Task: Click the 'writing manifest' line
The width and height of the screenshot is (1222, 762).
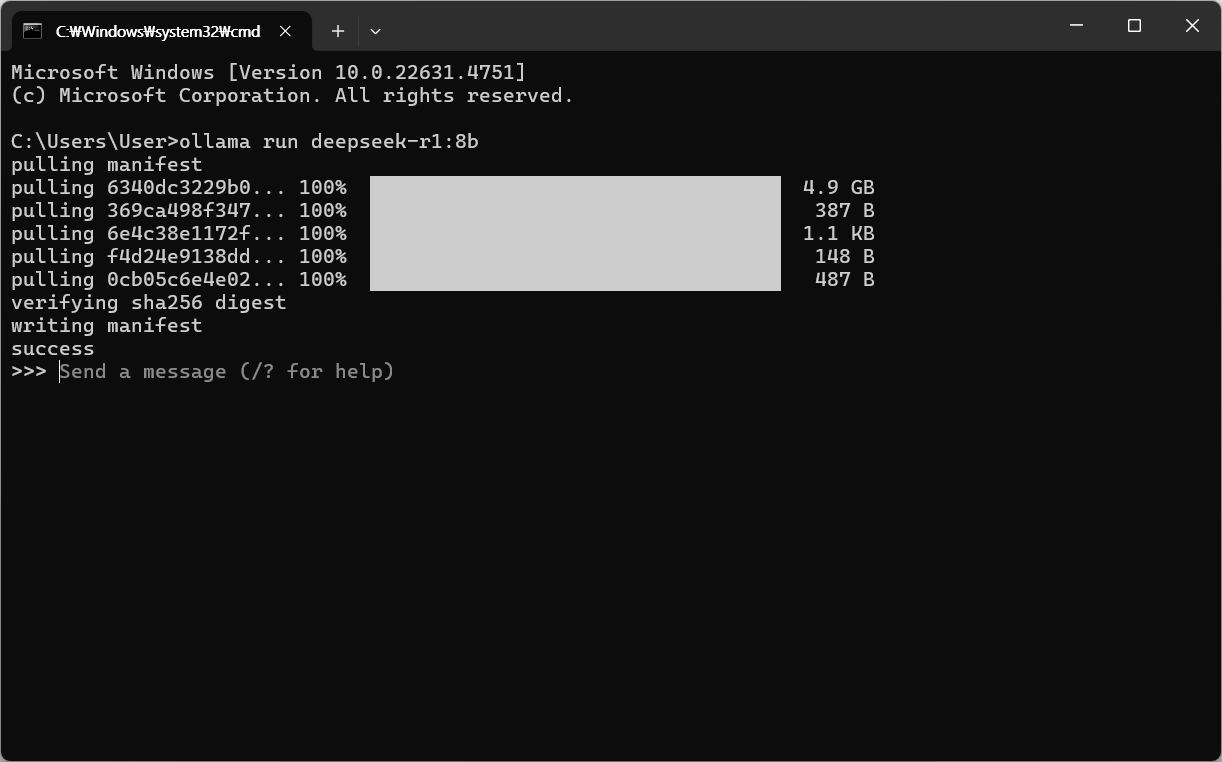Action: coord(107,326)
